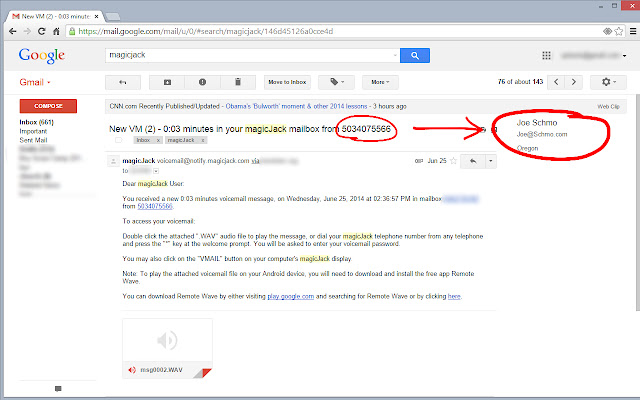Report spam with exclamation icon

tap(202, 82)
